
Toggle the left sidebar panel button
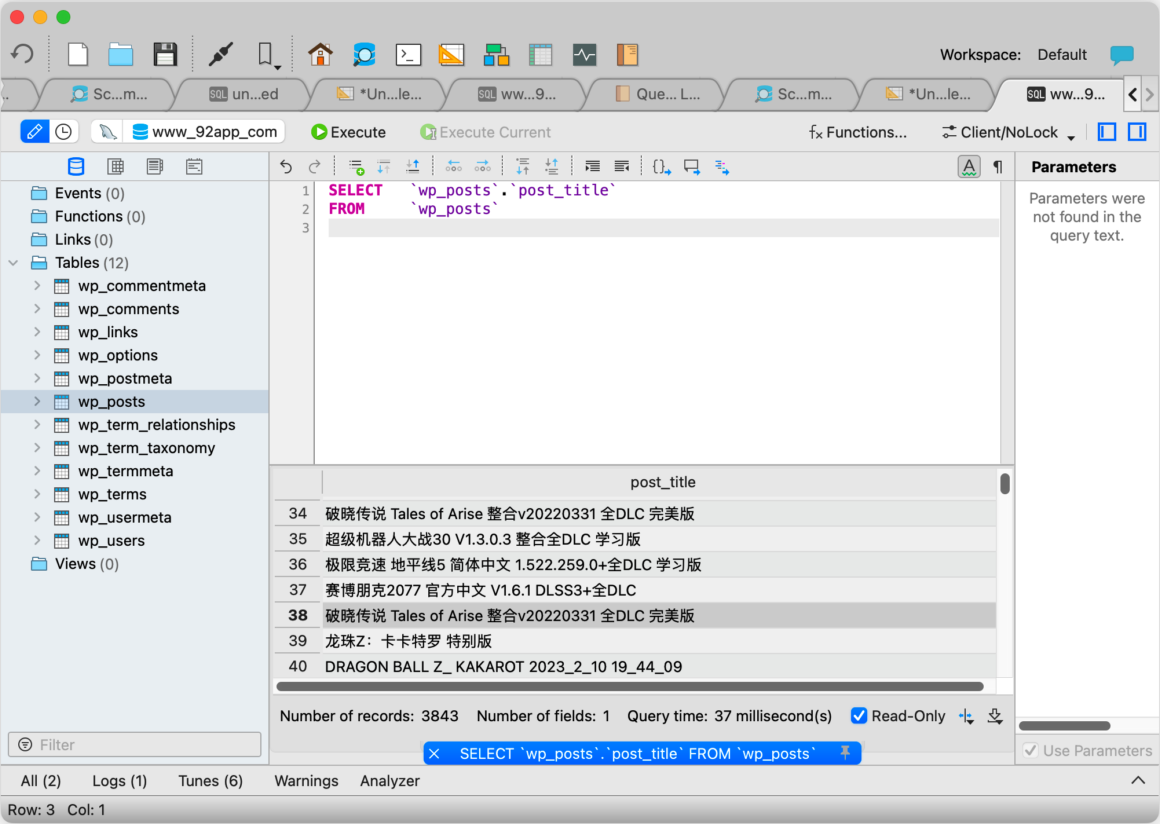pyautogui.click(x=1107, y=132)
